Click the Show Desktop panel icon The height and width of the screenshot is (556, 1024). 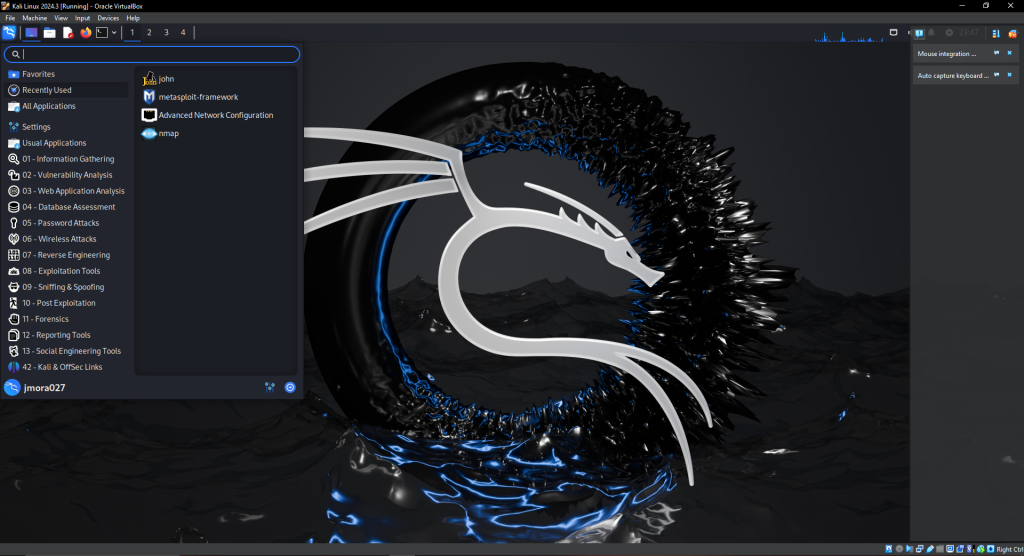click(x=31, y=32)
